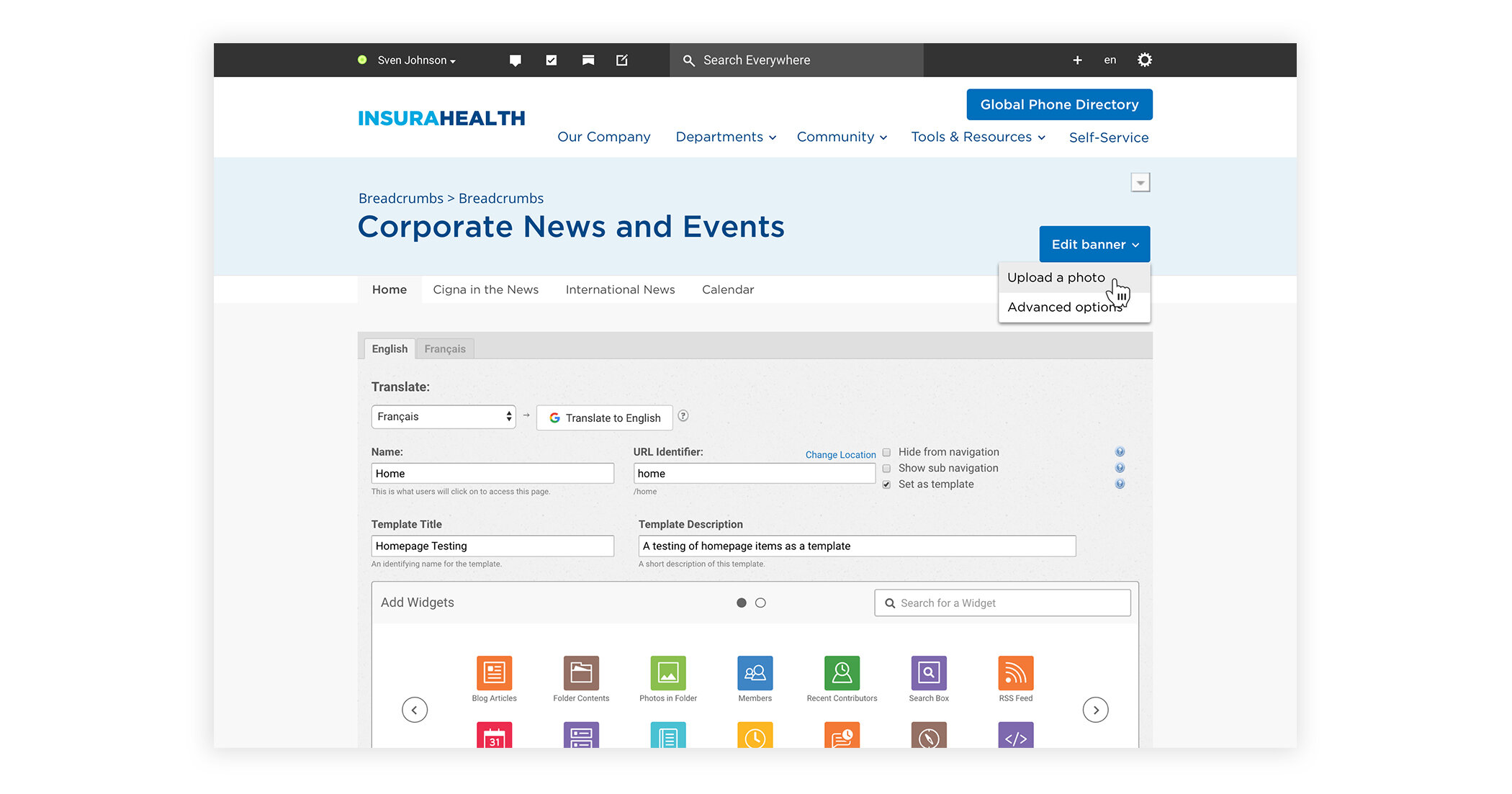Check the Hide from navigation checkbox
This screenshot has height=794, width=1512.
886,452
